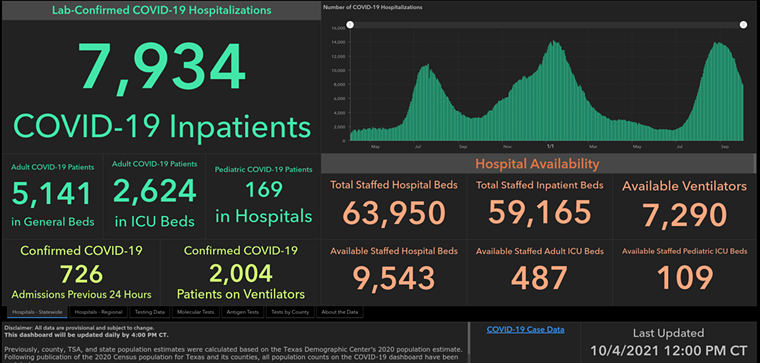
Task: Select the Hospitals - Statewide tab
Action: [x=37, y=312]
